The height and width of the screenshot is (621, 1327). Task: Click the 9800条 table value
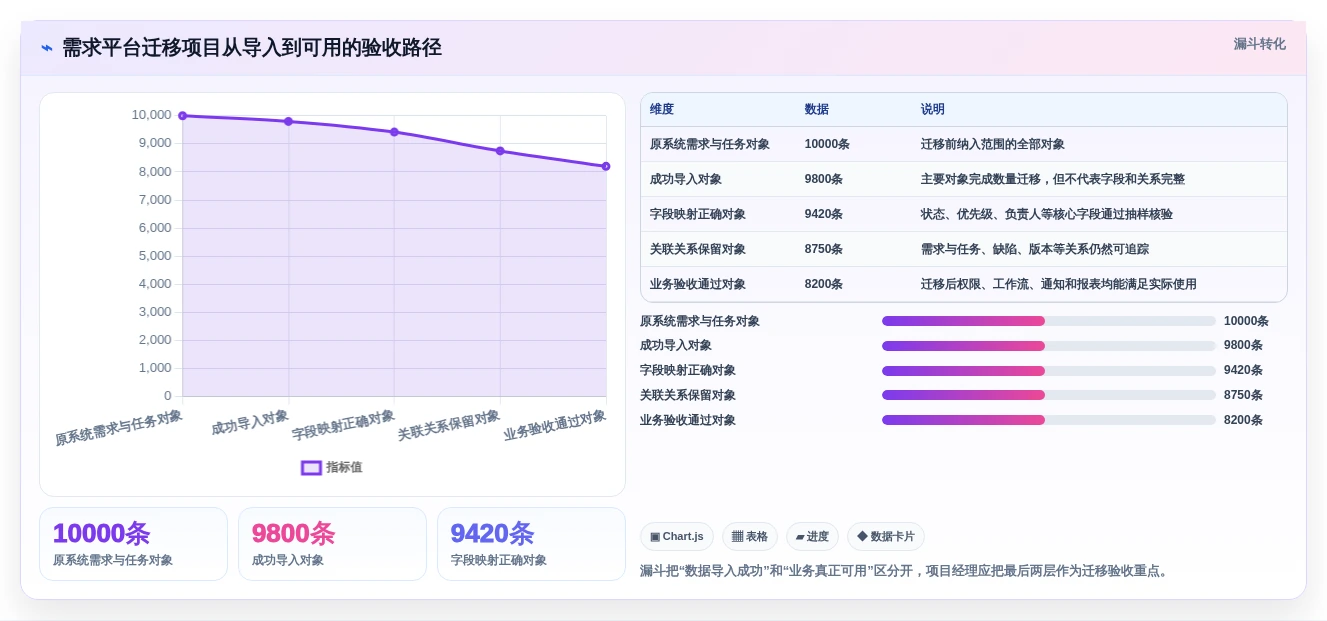click(824, 179)
